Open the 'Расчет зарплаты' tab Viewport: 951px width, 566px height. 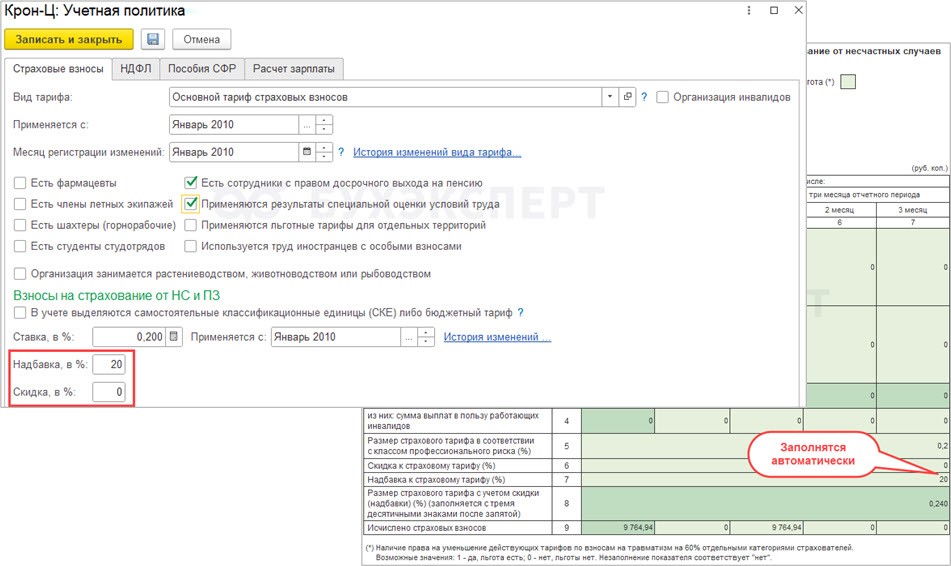click(294, 68)
